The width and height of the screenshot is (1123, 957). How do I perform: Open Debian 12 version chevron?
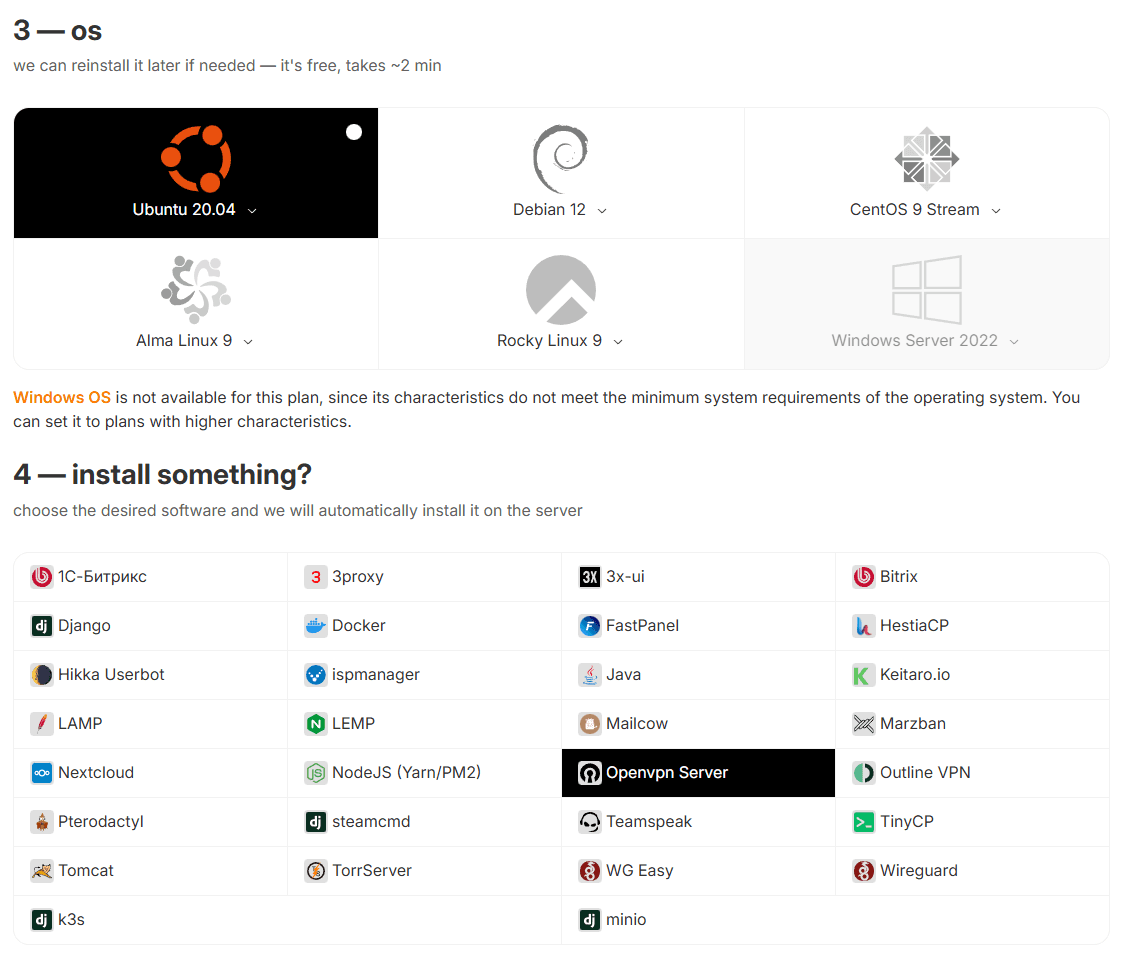click(x=602, y=211)
